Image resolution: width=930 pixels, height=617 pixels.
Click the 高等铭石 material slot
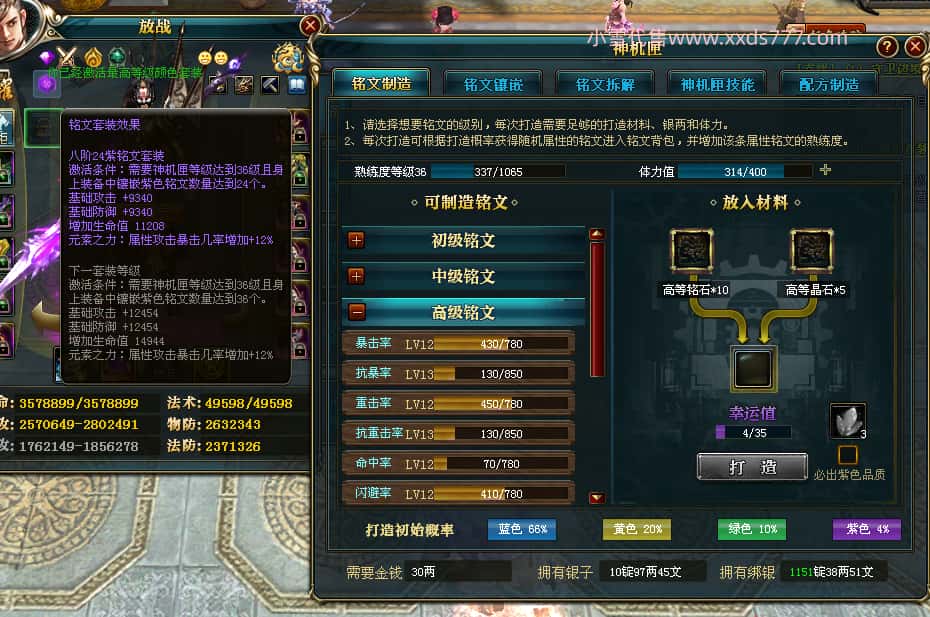point(692,251)
